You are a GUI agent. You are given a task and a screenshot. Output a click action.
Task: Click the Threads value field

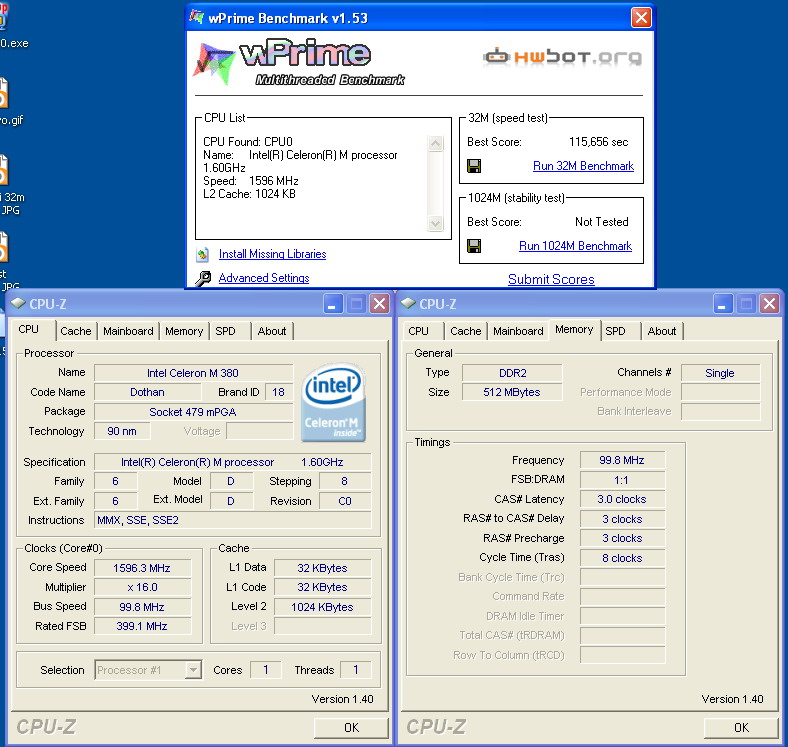pos(355,670)
